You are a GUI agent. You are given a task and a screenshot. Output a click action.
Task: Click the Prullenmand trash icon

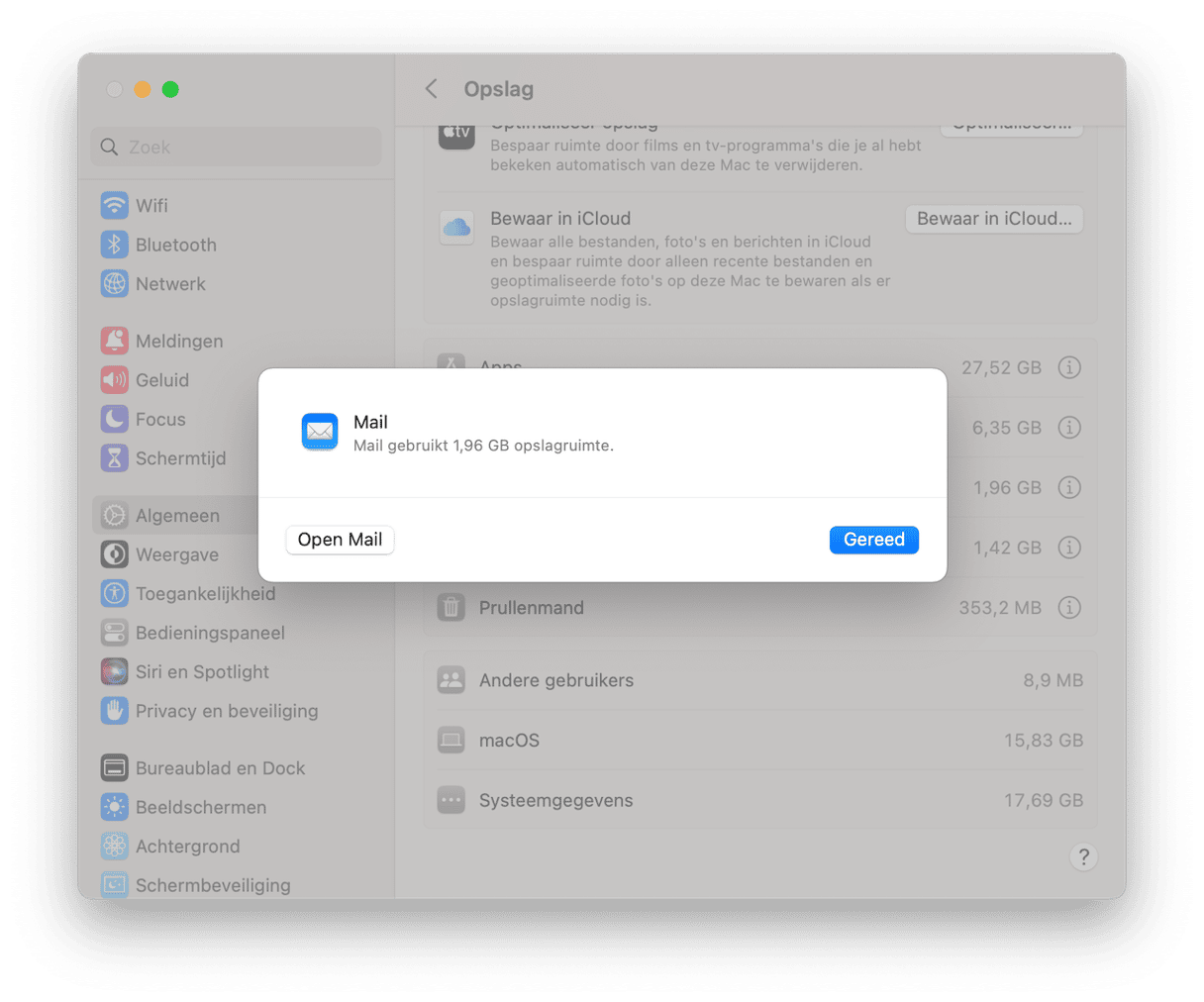point(451,607)
